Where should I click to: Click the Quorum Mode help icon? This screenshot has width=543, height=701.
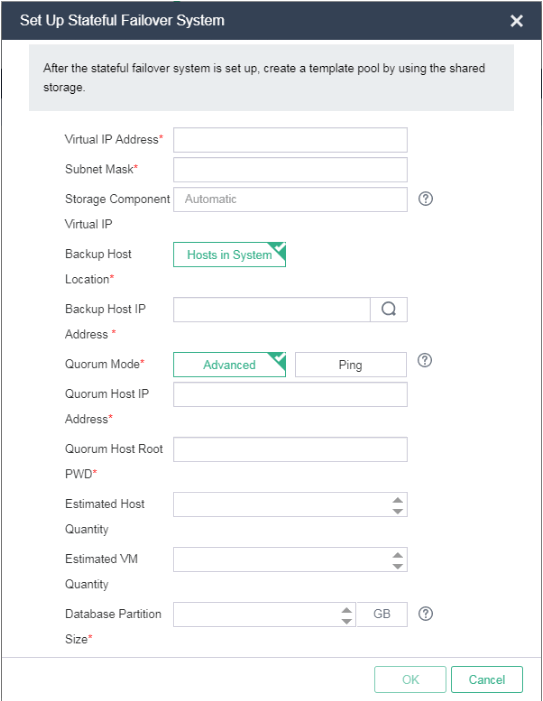tap(425, 360)
